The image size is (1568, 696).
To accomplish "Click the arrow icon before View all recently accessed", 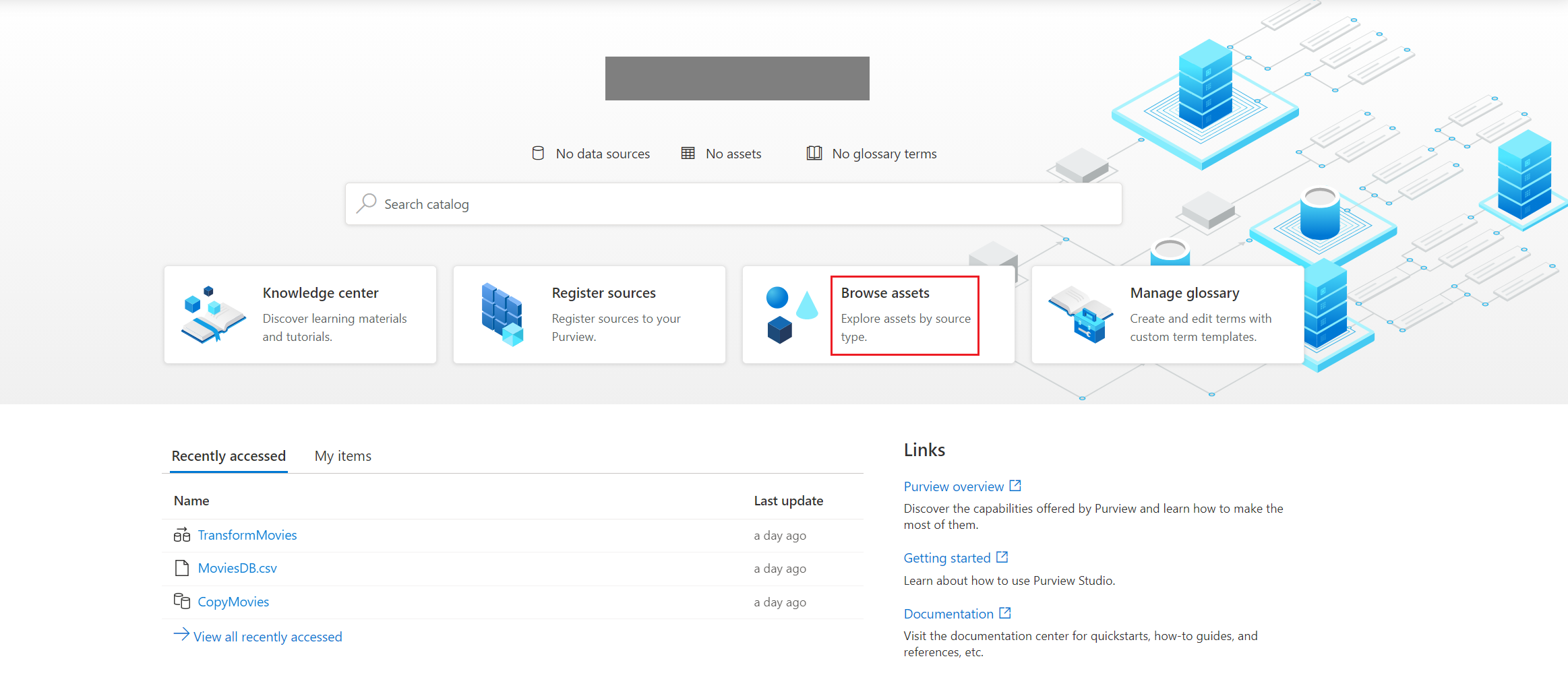I will pyautogui.click(x=181, y=635).
